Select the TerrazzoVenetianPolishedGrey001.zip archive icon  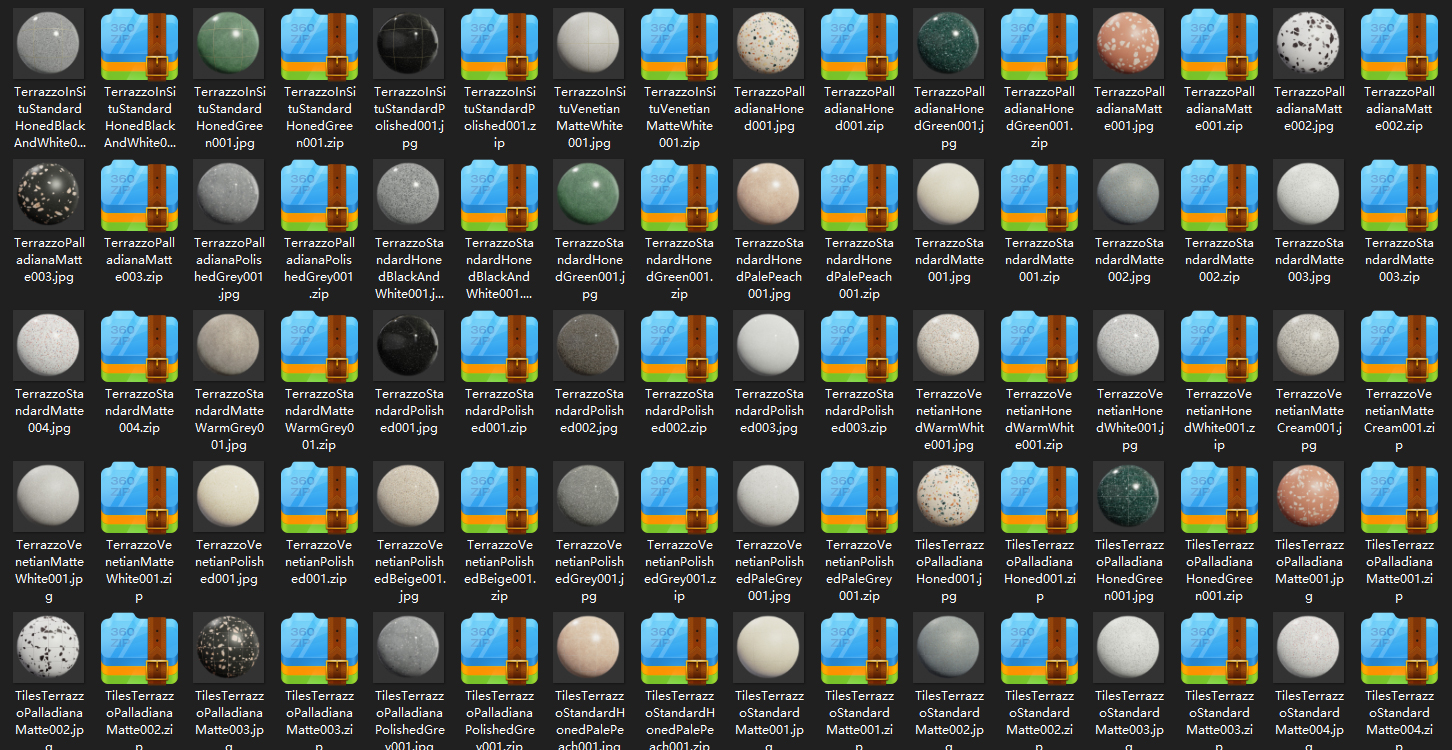pos(680,497)
